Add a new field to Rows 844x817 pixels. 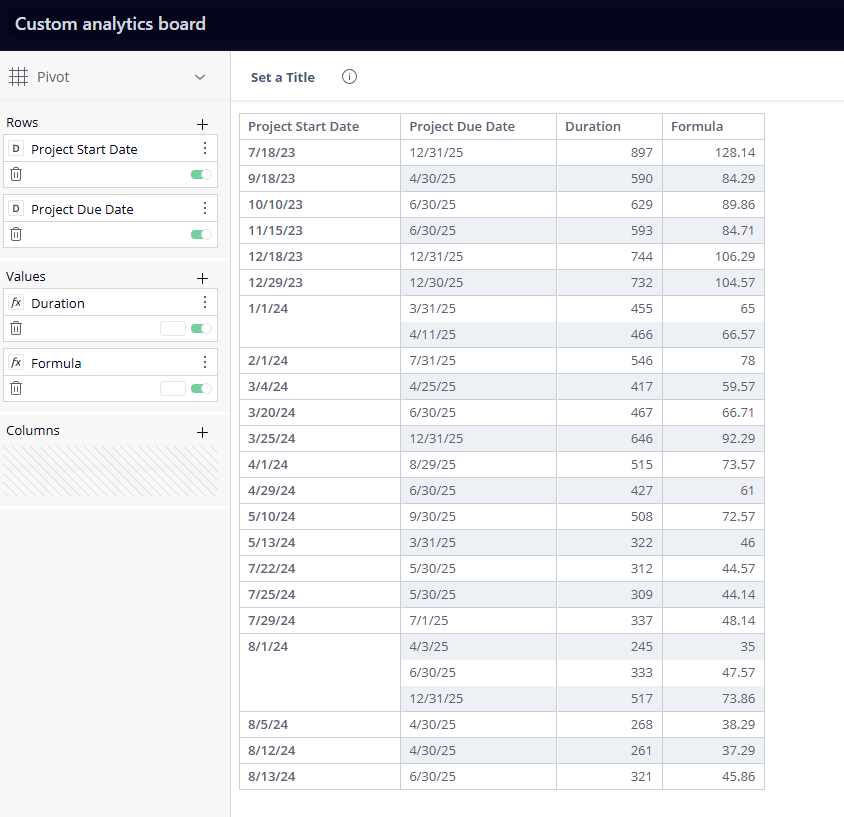(202, 124)
